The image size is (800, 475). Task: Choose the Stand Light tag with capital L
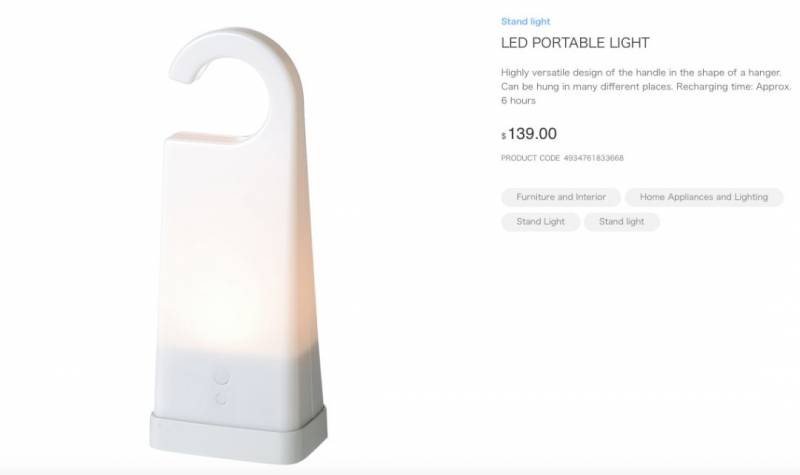coord(540,221)
